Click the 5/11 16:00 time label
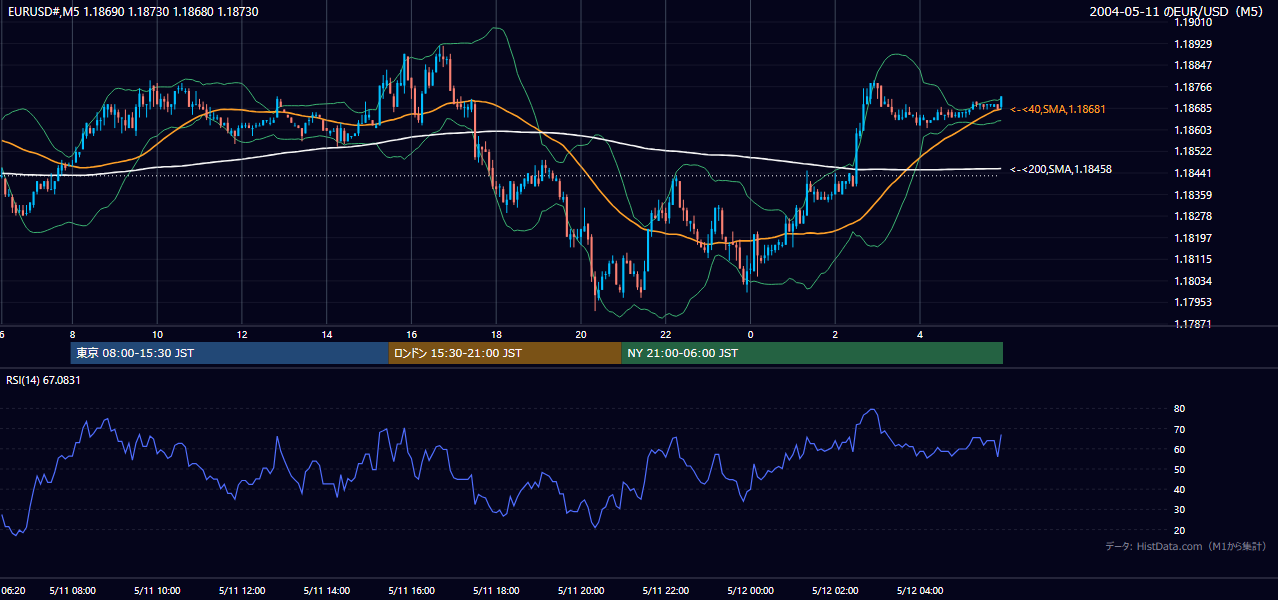The width and height of the screenshot is (1278, 600). 411,591
